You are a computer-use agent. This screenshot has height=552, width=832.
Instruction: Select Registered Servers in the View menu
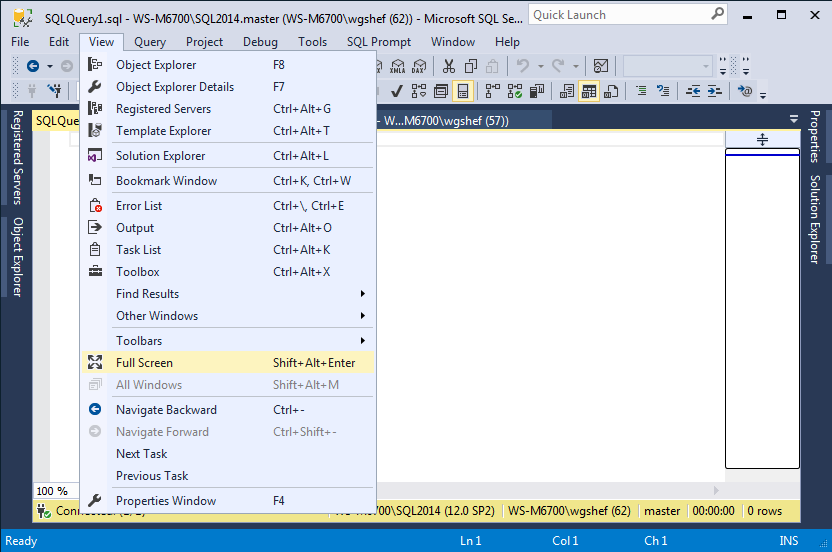[228, 109]
